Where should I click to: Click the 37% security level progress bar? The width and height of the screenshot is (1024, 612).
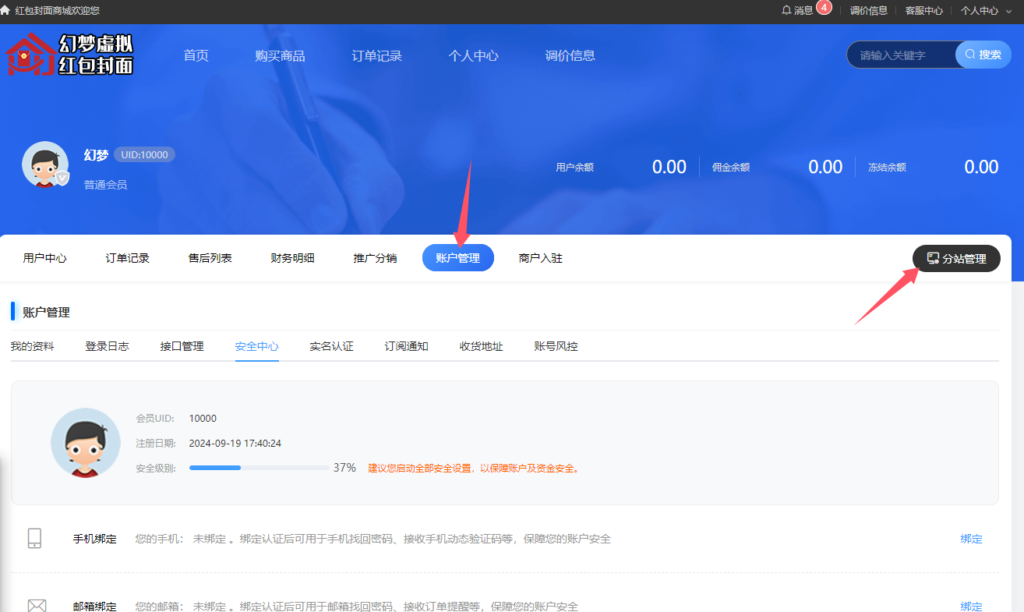point(259,468)
